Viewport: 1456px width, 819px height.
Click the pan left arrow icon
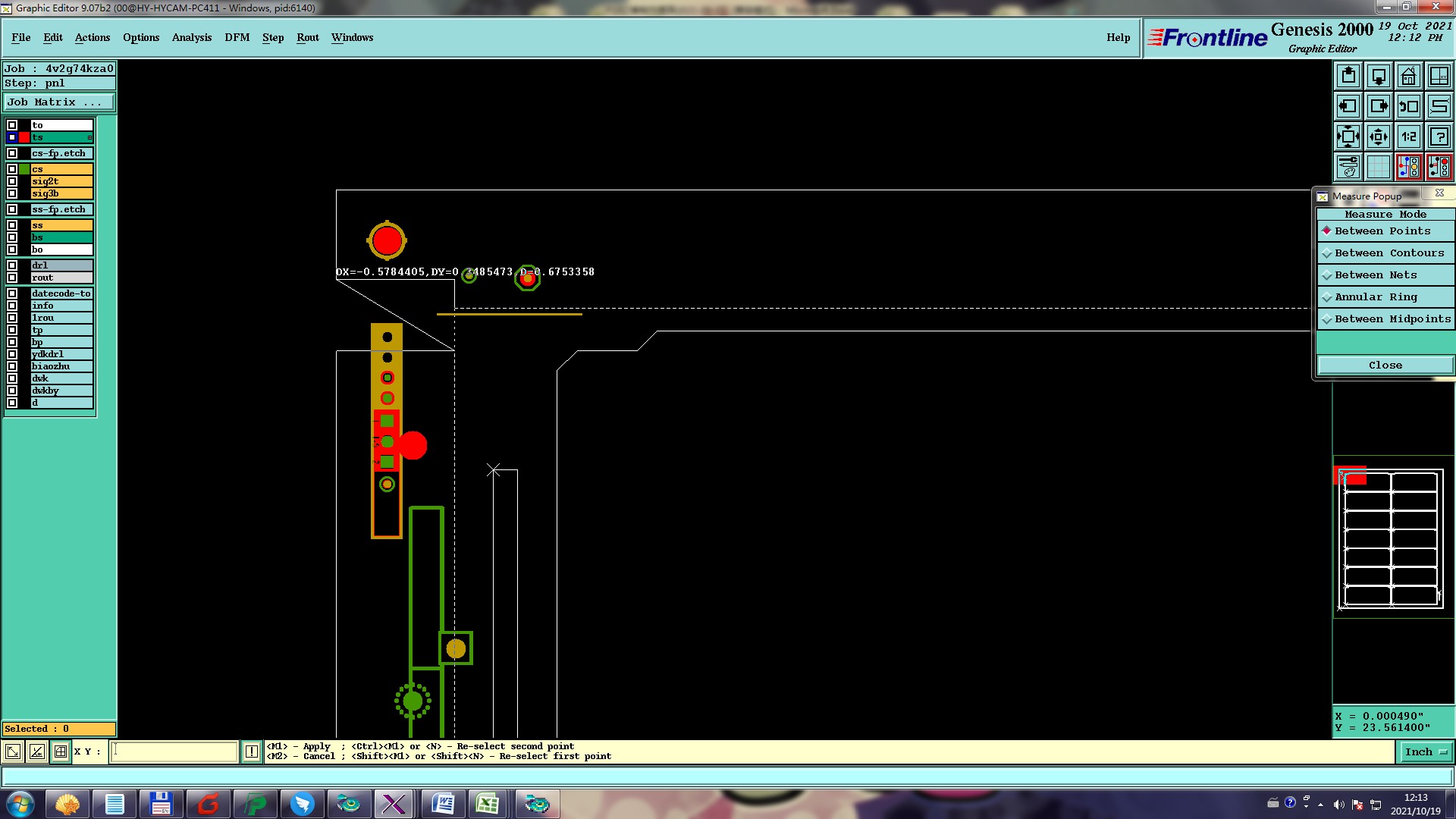(x=1348, y=106)
